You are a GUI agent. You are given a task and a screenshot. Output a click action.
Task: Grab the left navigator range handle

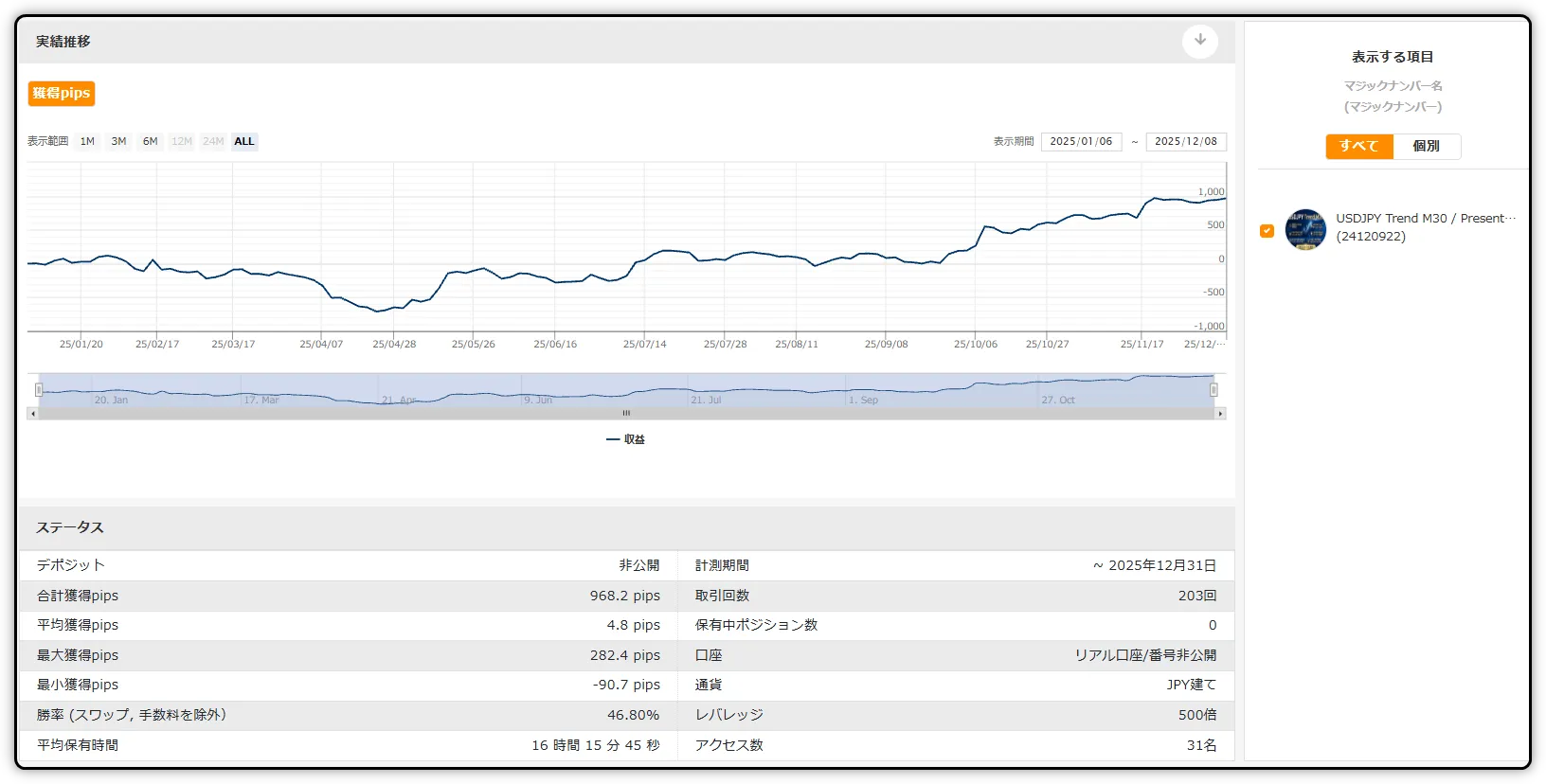coord(39,390)
